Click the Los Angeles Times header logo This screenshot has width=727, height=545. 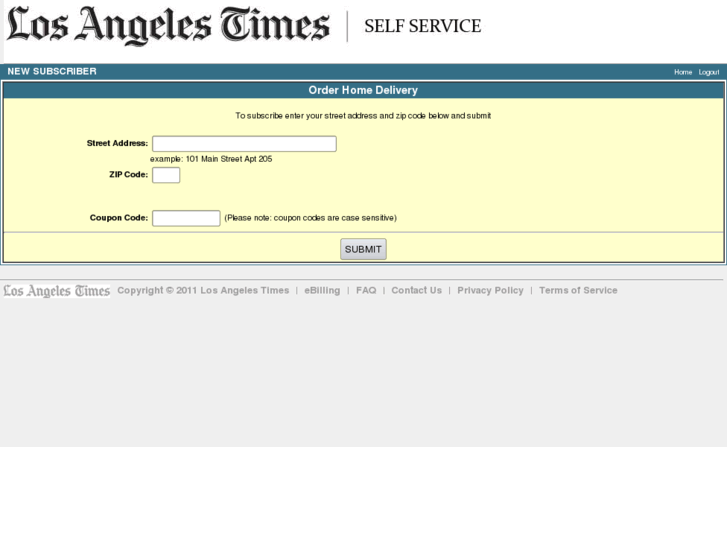point(168,26)
